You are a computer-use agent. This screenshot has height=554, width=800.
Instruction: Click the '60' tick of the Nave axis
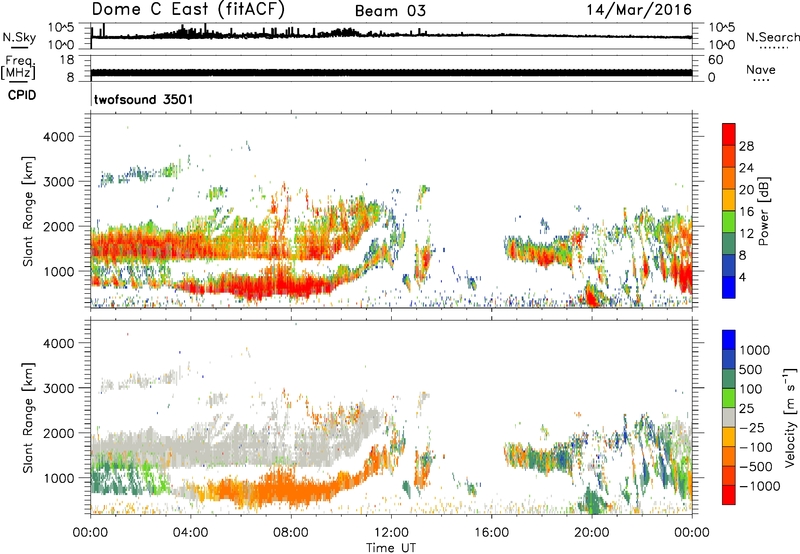tap(715, 60)
